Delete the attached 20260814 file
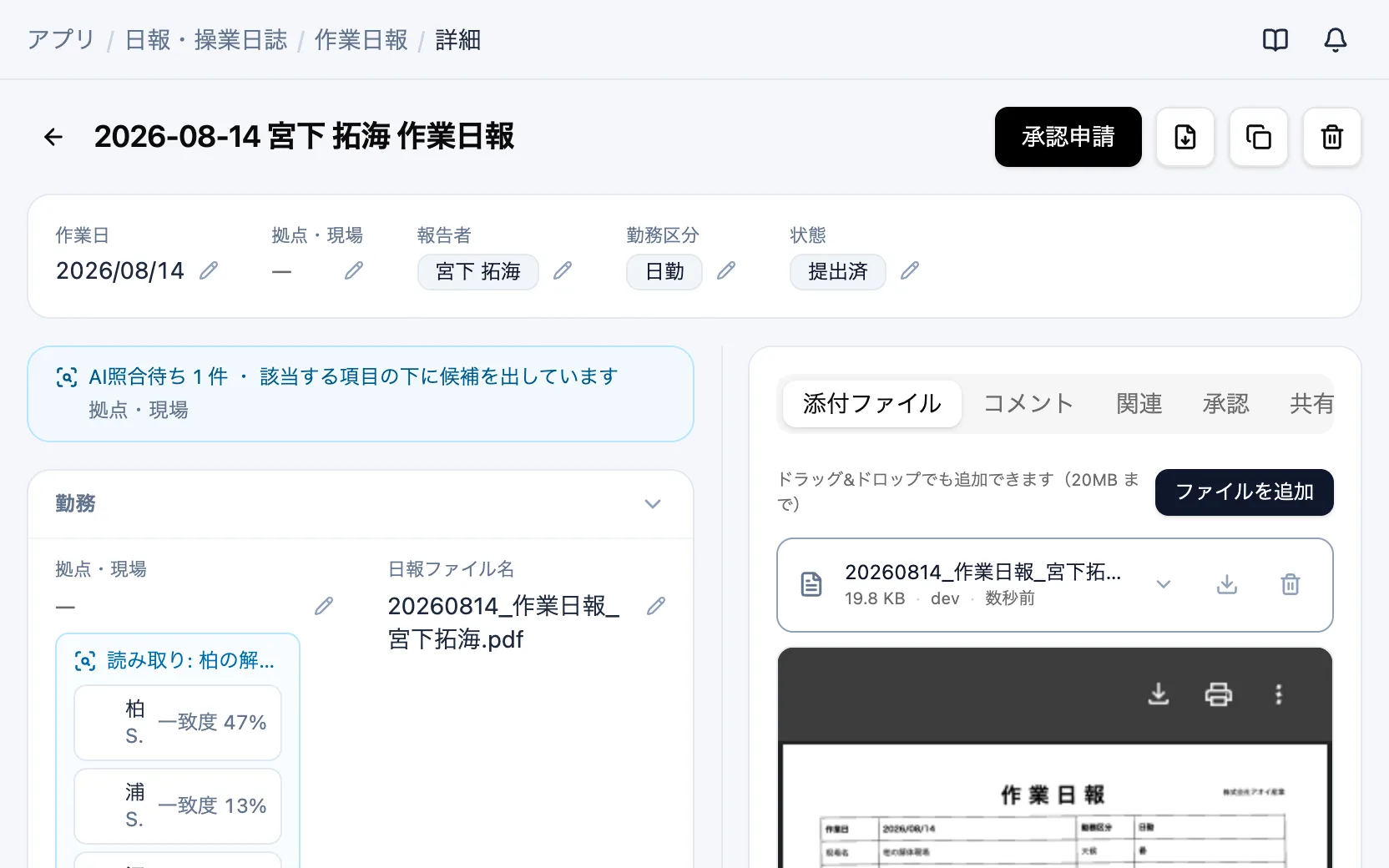Viewport: 1389px width, 868px height. click(1290, 584)
